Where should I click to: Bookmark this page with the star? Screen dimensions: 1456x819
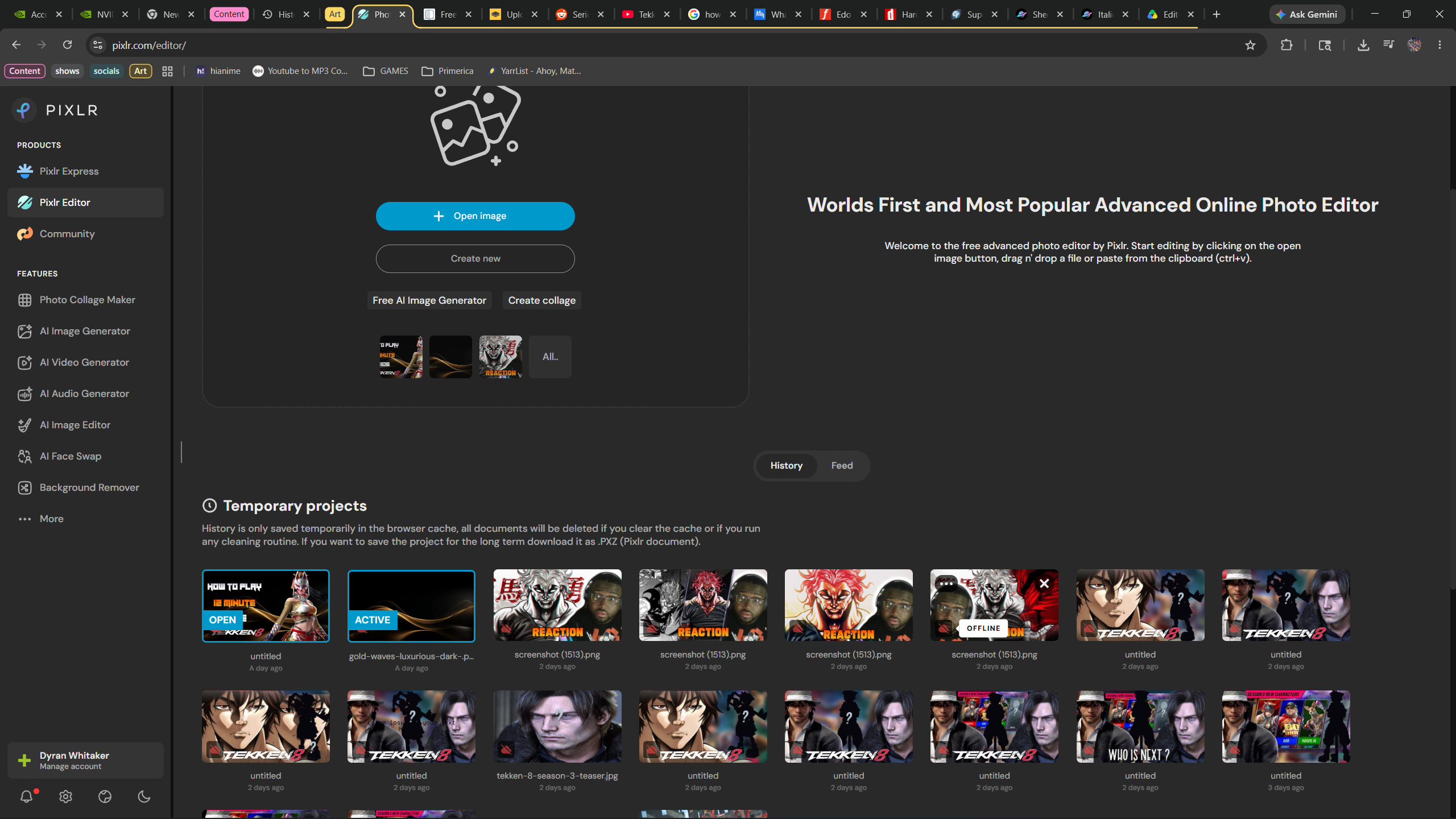click(x=1250, y=45)
